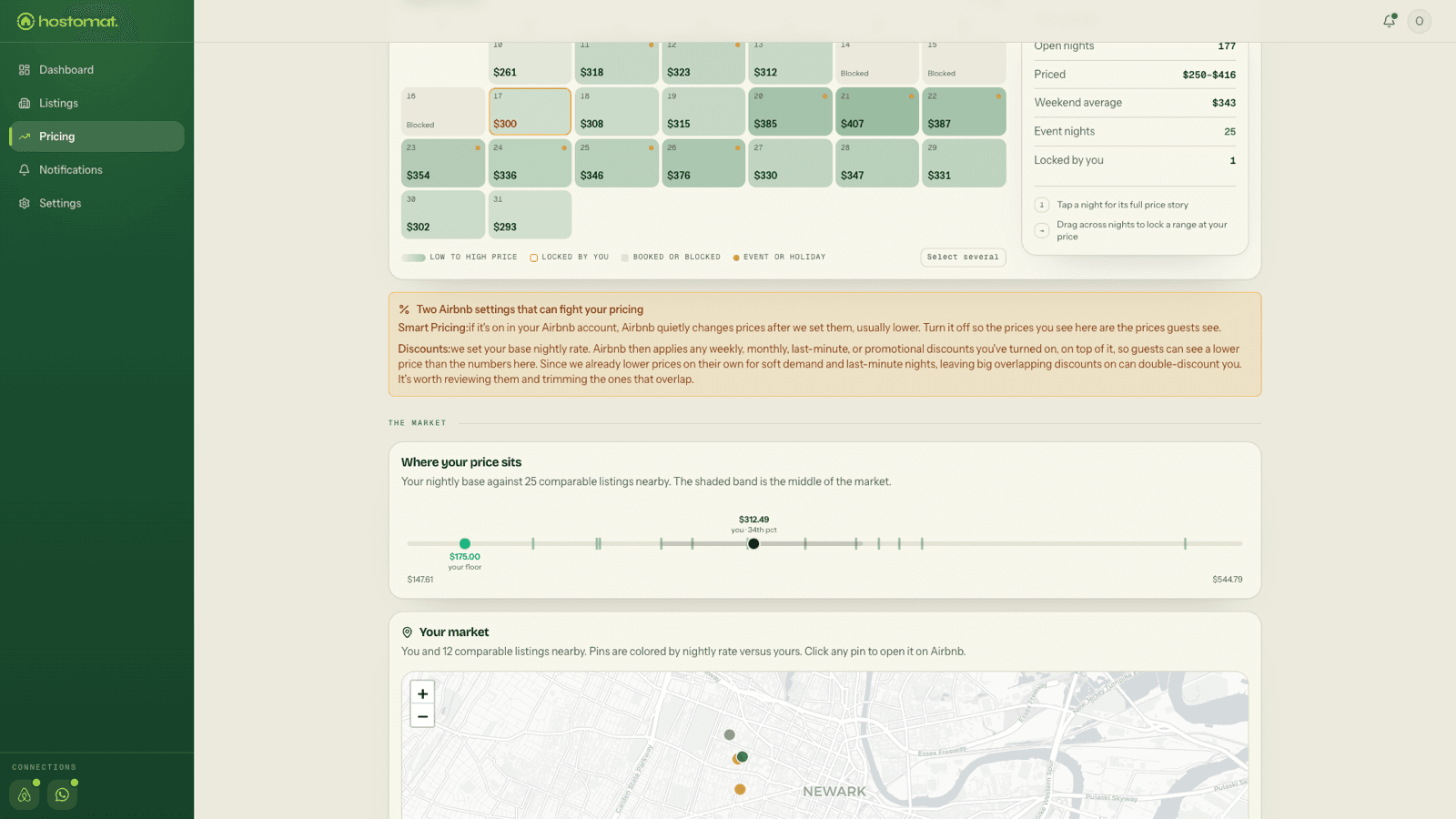
Task: Open Dashboard from the sidebar
Action: pos(96,70)
